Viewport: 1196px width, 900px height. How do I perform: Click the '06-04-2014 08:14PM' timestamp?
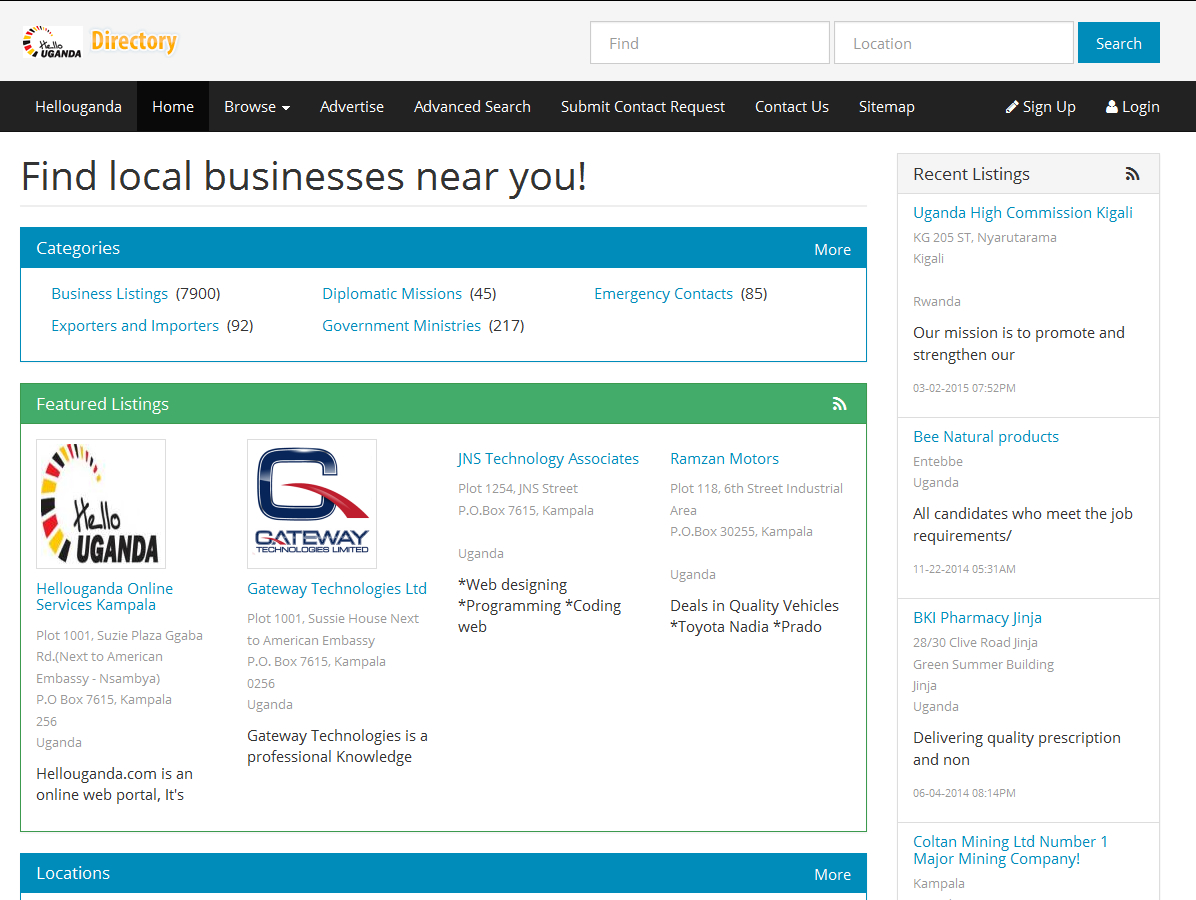964,793
